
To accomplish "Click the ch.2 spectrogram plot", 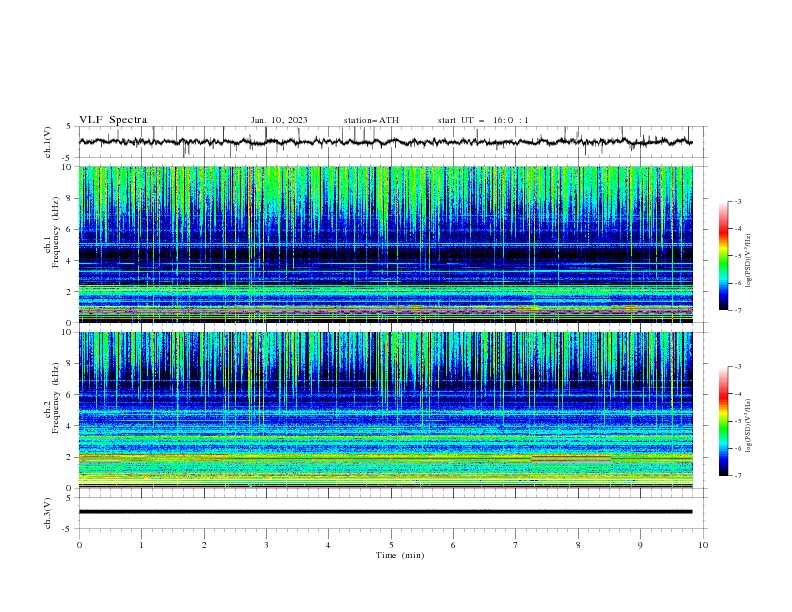I will (x=385, y=410).
